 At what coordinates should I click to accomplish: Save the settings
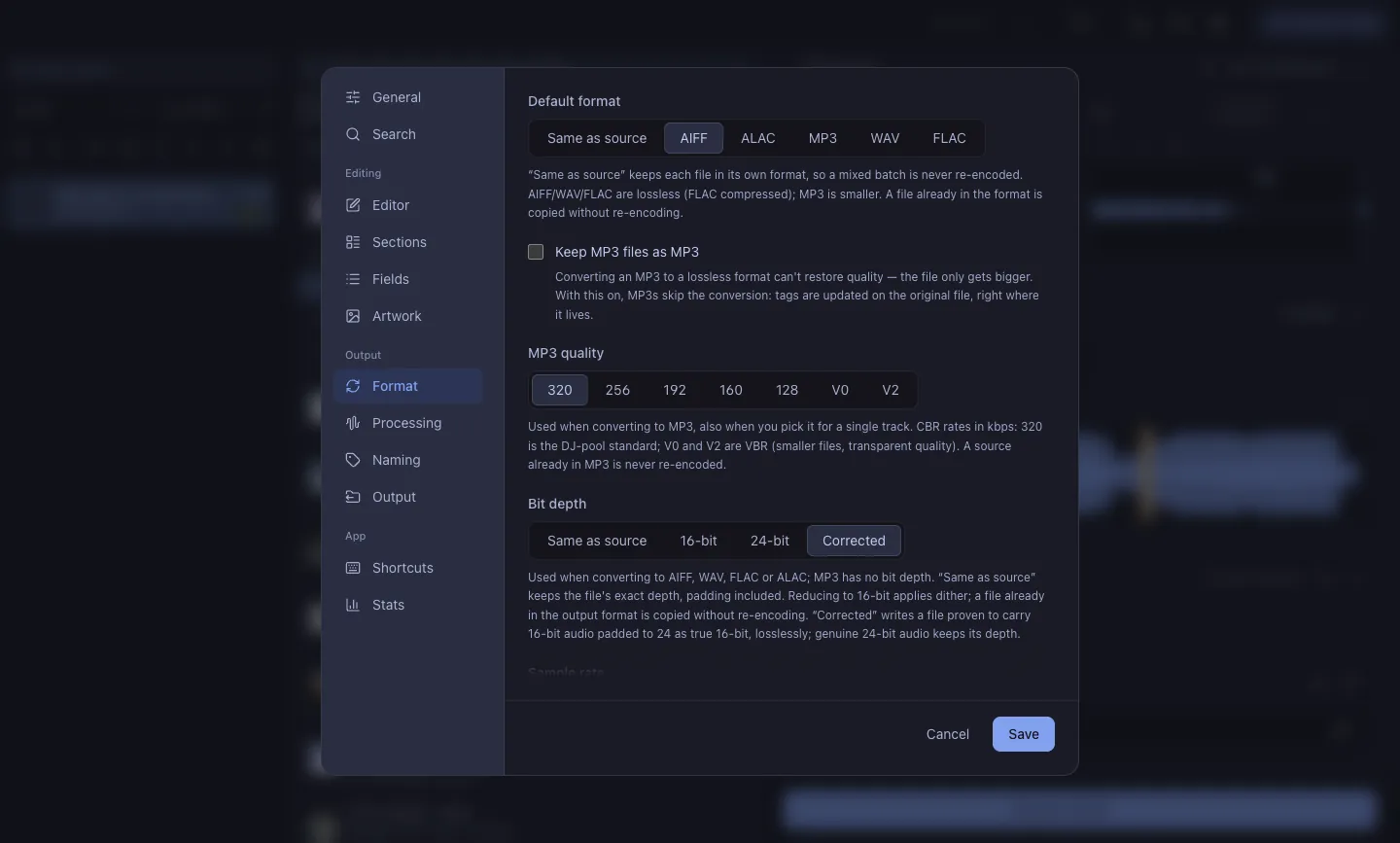pyautogui.click(x=1024, y=734)
